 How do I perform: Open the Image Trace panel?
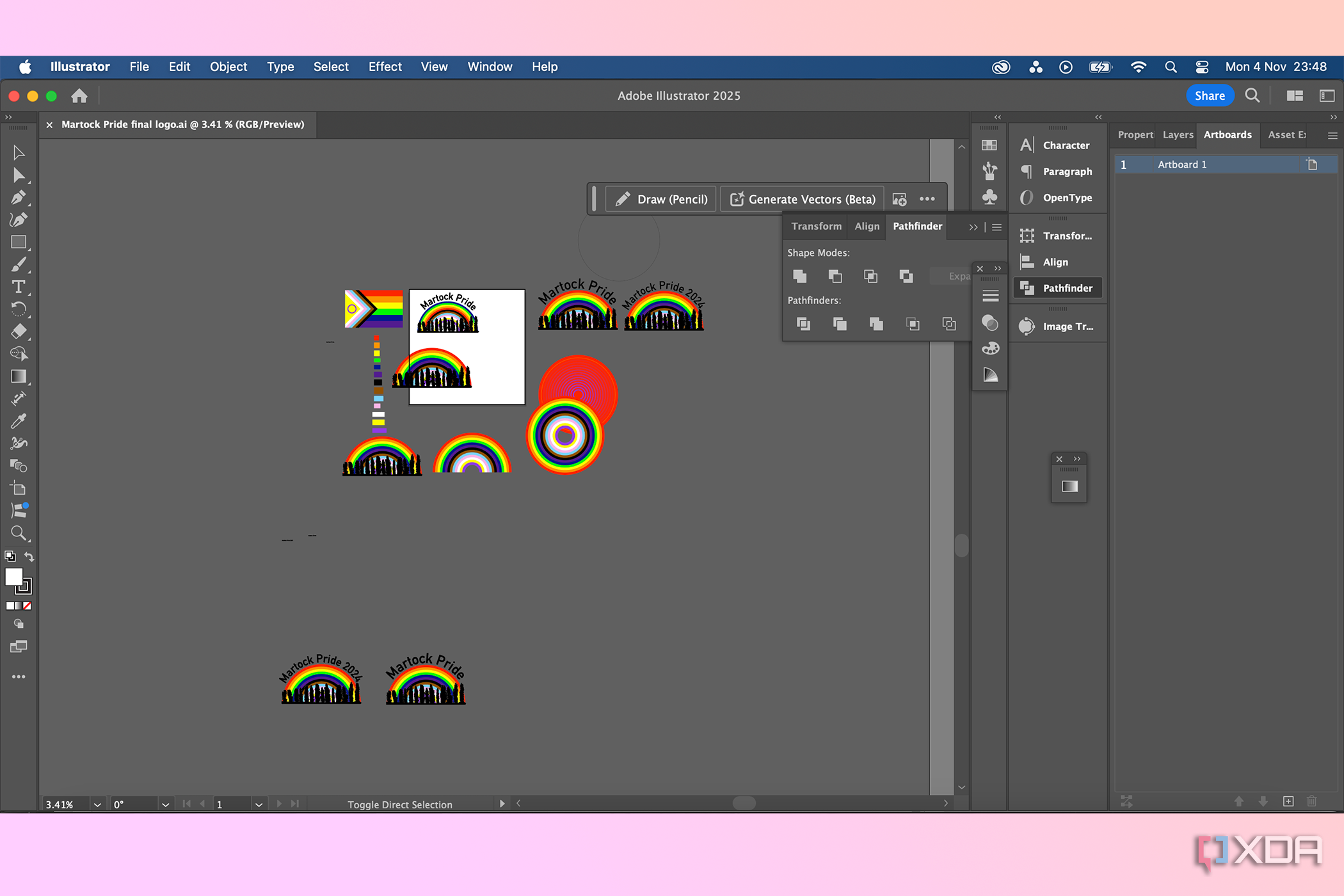[x=1057, y=326]
